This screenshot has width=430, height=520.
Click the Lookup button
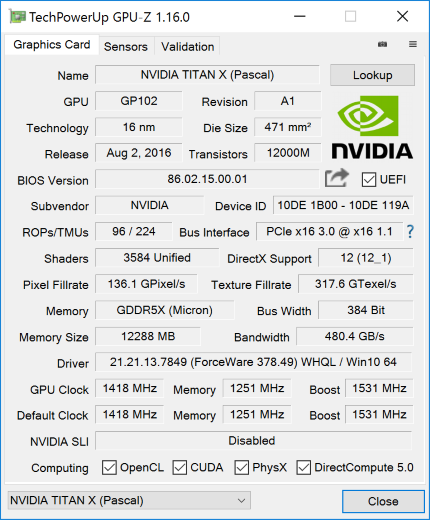pos(372,75)
